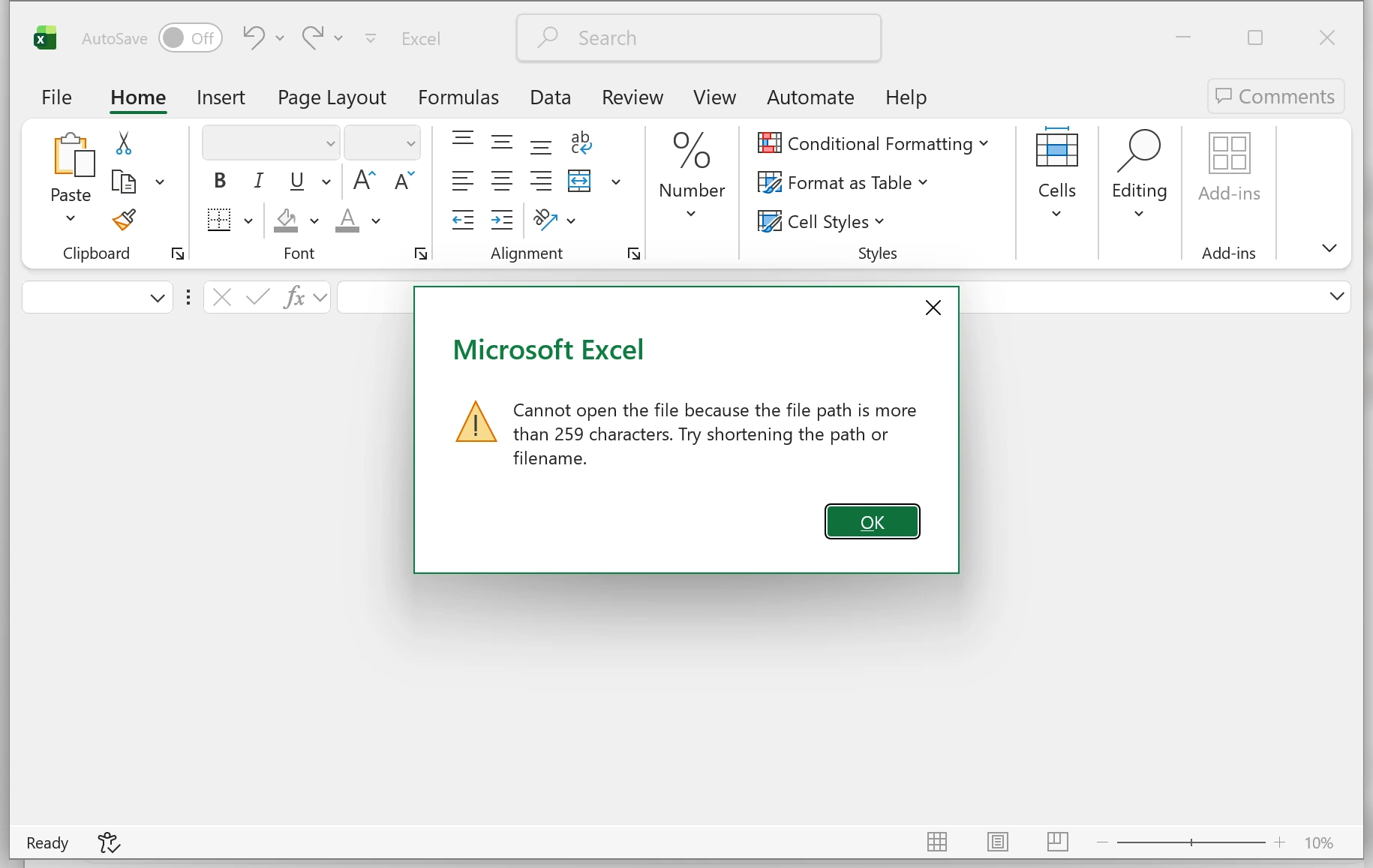Screen dimensions: 1373x868
Task: Click the Cut scissors icon
Action: click(x=124, y=143)
